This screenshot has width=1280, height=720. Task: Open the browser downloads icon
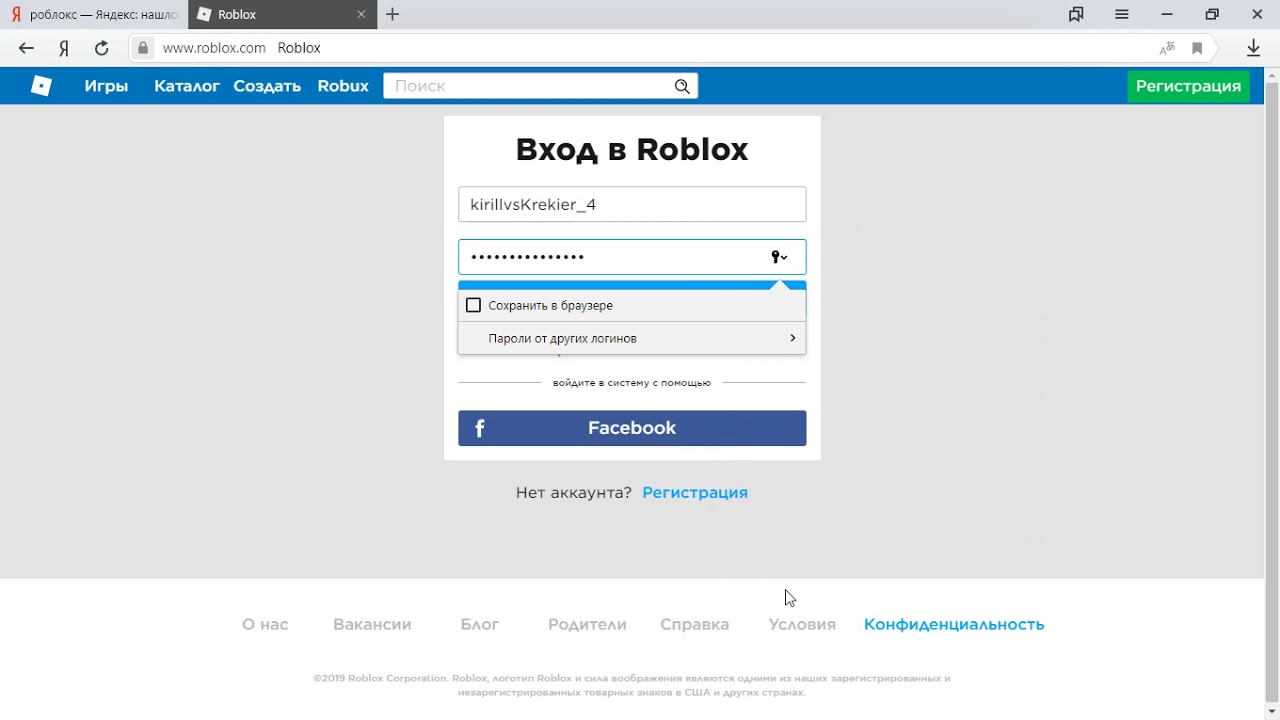pos(1253,48)
